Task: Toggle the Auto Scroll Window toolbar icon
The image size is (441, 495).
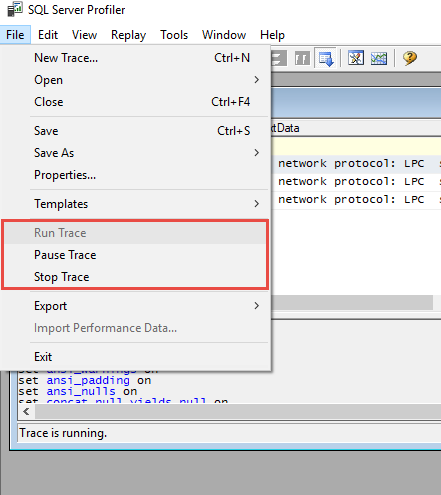Action: [x=325, y=59]
